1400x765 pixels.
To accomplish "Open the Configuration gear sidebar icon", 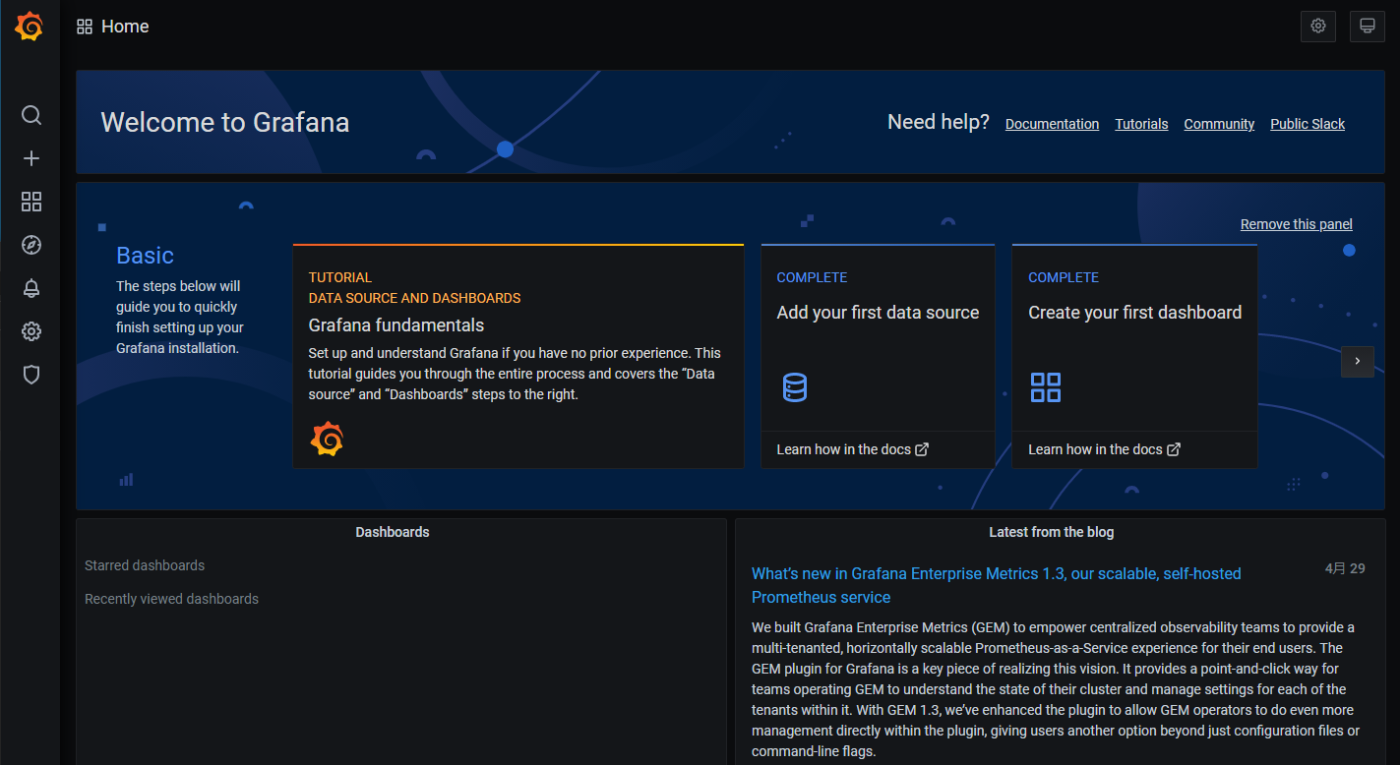I will point(31,331).
